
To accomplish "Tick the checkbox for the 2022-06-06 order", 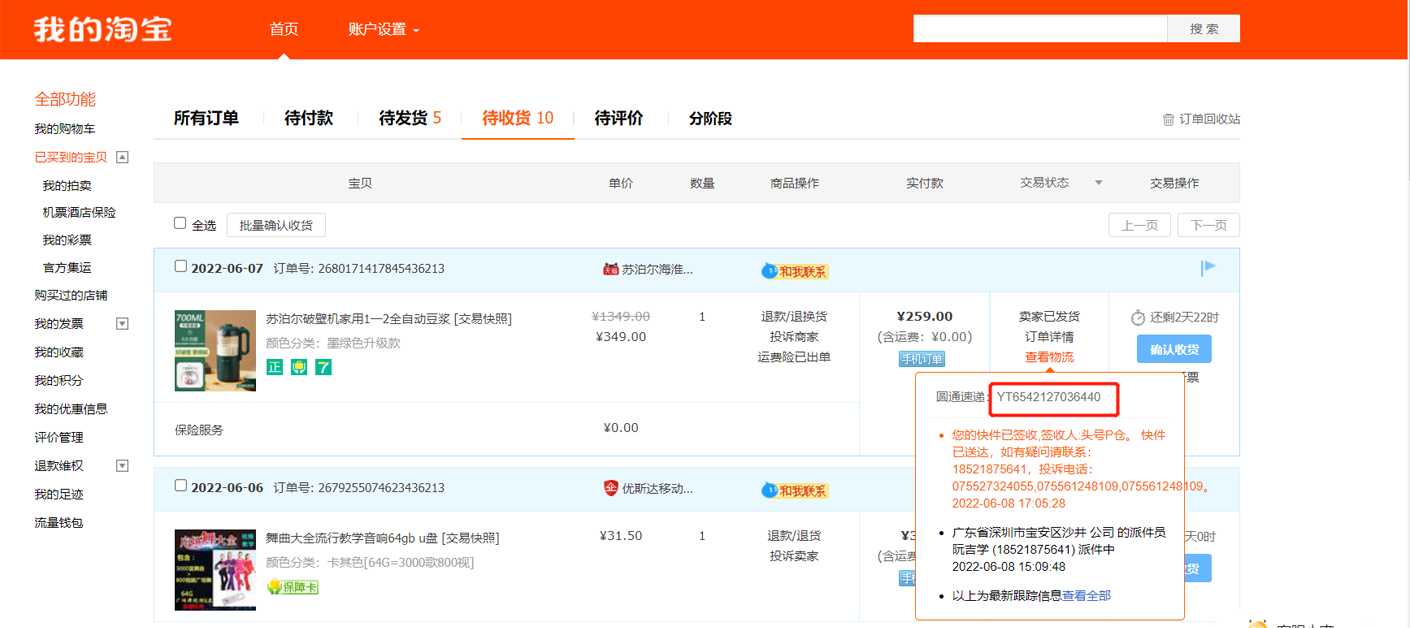I will (x=181, y=485).
